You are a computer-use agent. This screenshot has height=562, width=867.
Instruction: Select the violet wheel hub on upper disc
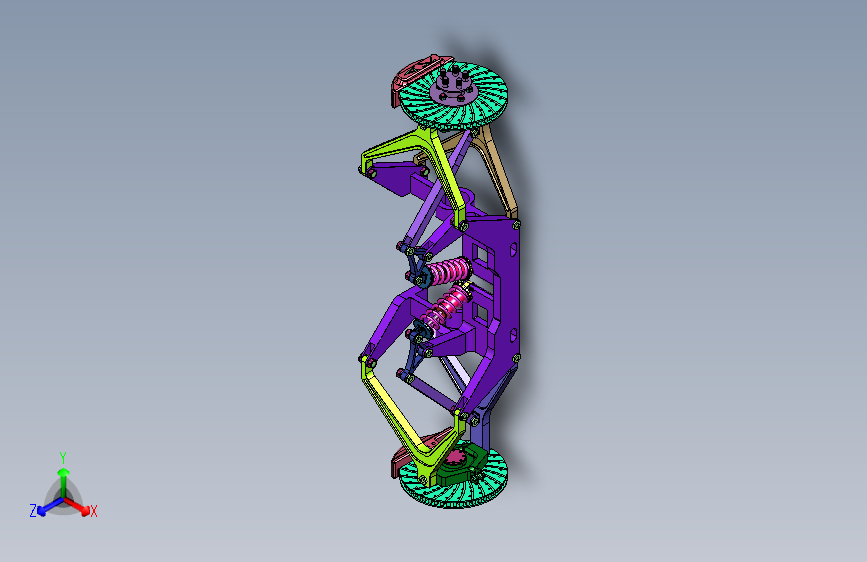[x=455, y=87]
